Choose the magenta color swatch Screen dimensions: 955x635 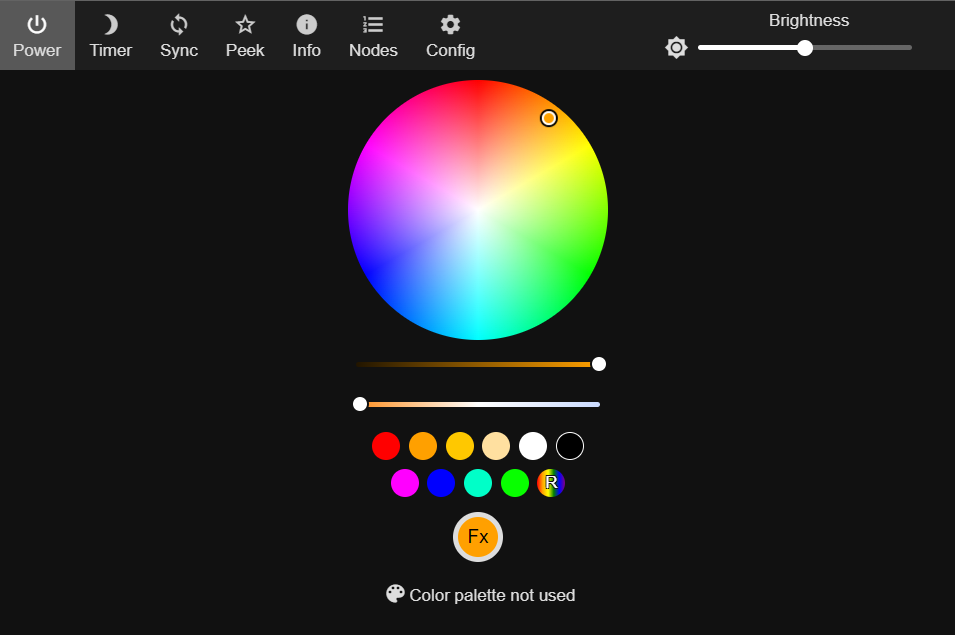[404, 483]
